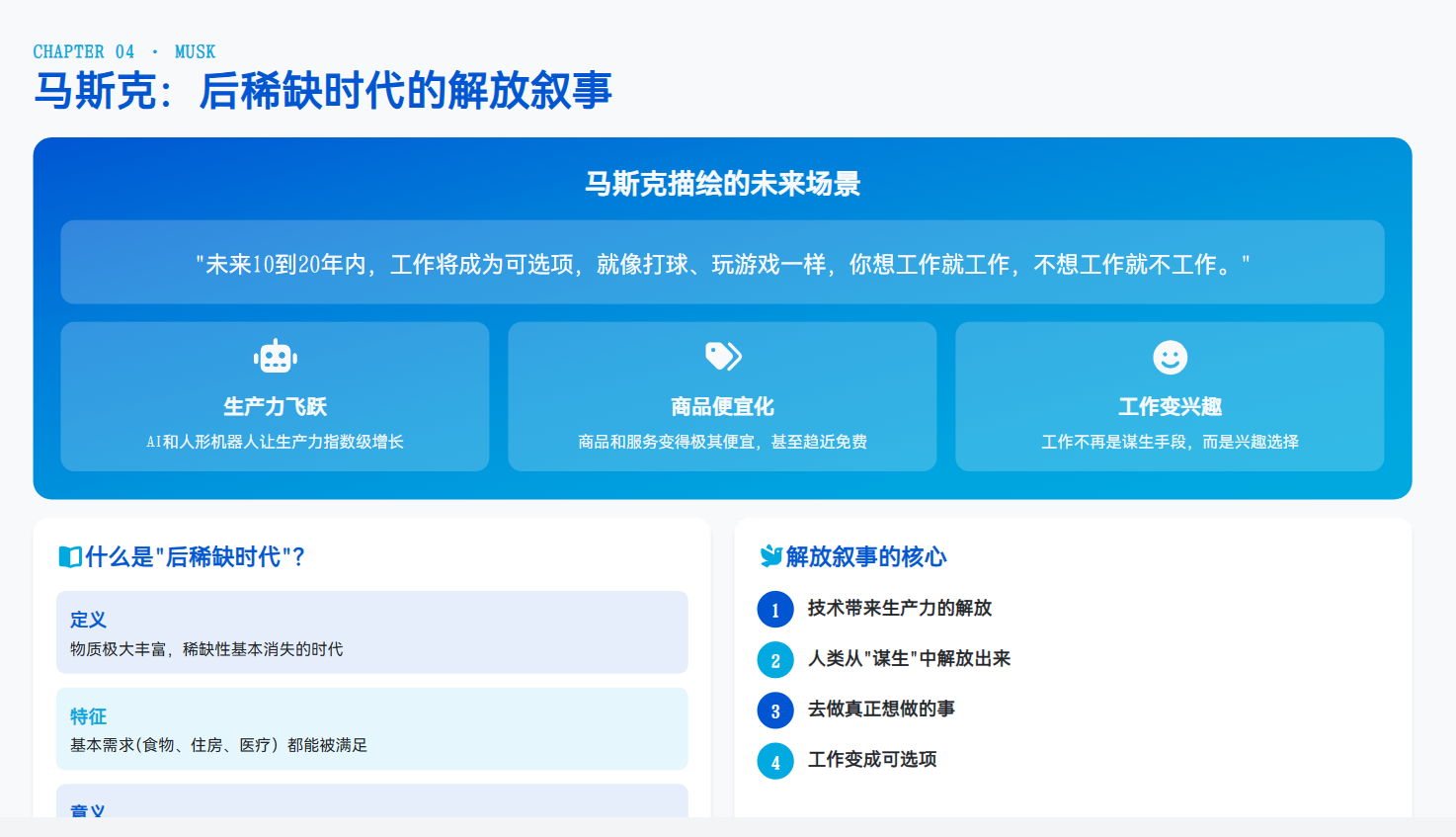
Task: Click the smiley face icon above 工作变兴趣
Action: [1170, 357]
